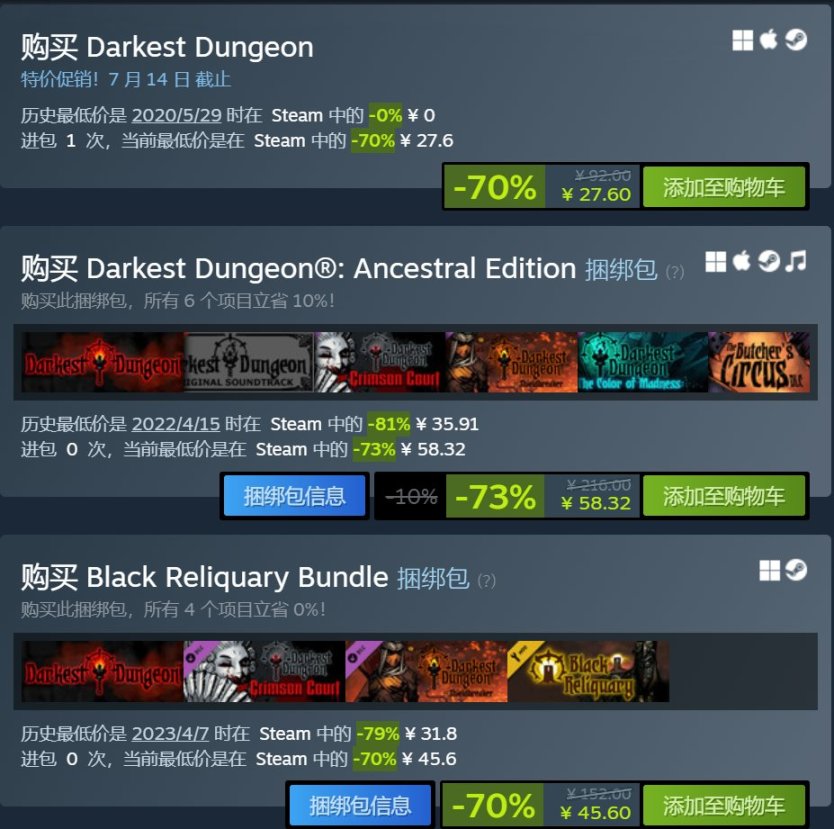Select The Butcher's Circus thumbnail
Screen dimensions: 834x829
[x=759, y=362]
